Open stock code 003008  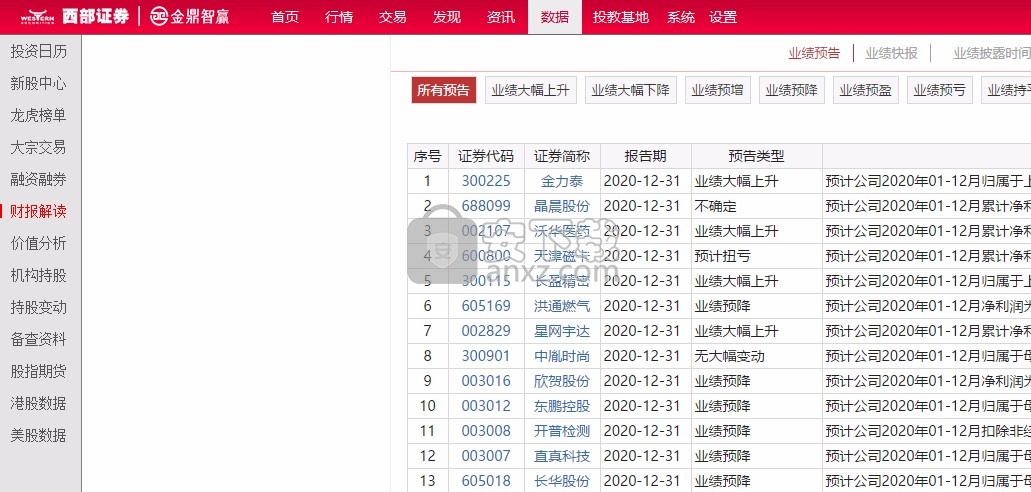pyautogui.click(x=486, y=431)
